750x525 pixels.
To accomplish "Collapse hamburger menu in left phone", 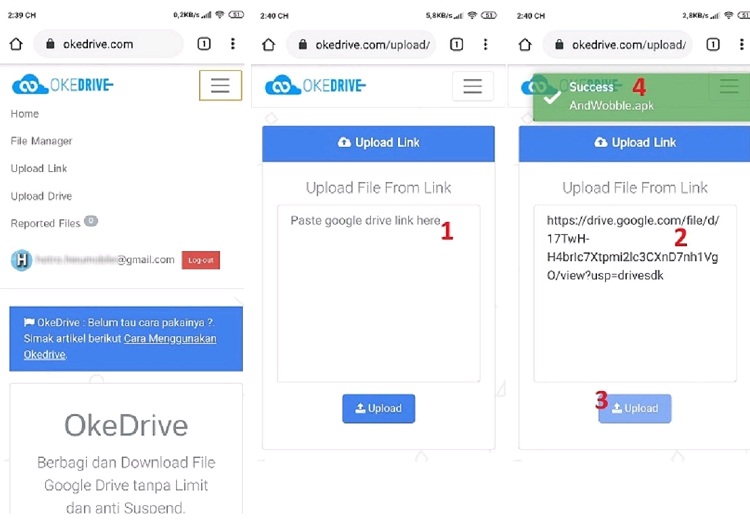I will (x=221, y=85).
